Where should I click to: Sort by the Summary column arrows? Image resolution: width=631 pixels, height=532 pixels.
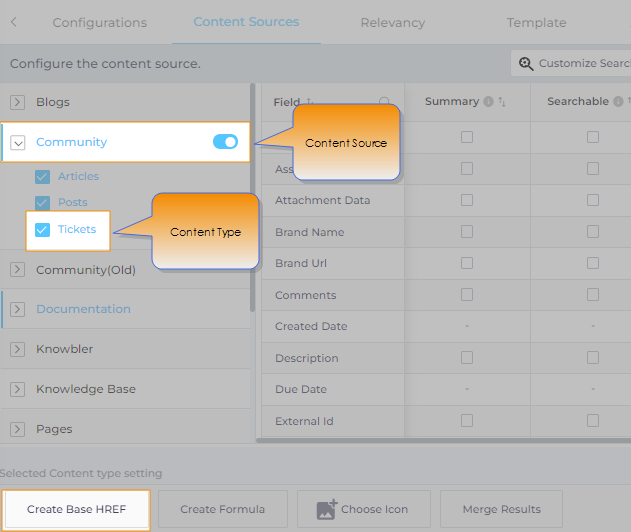502,102
